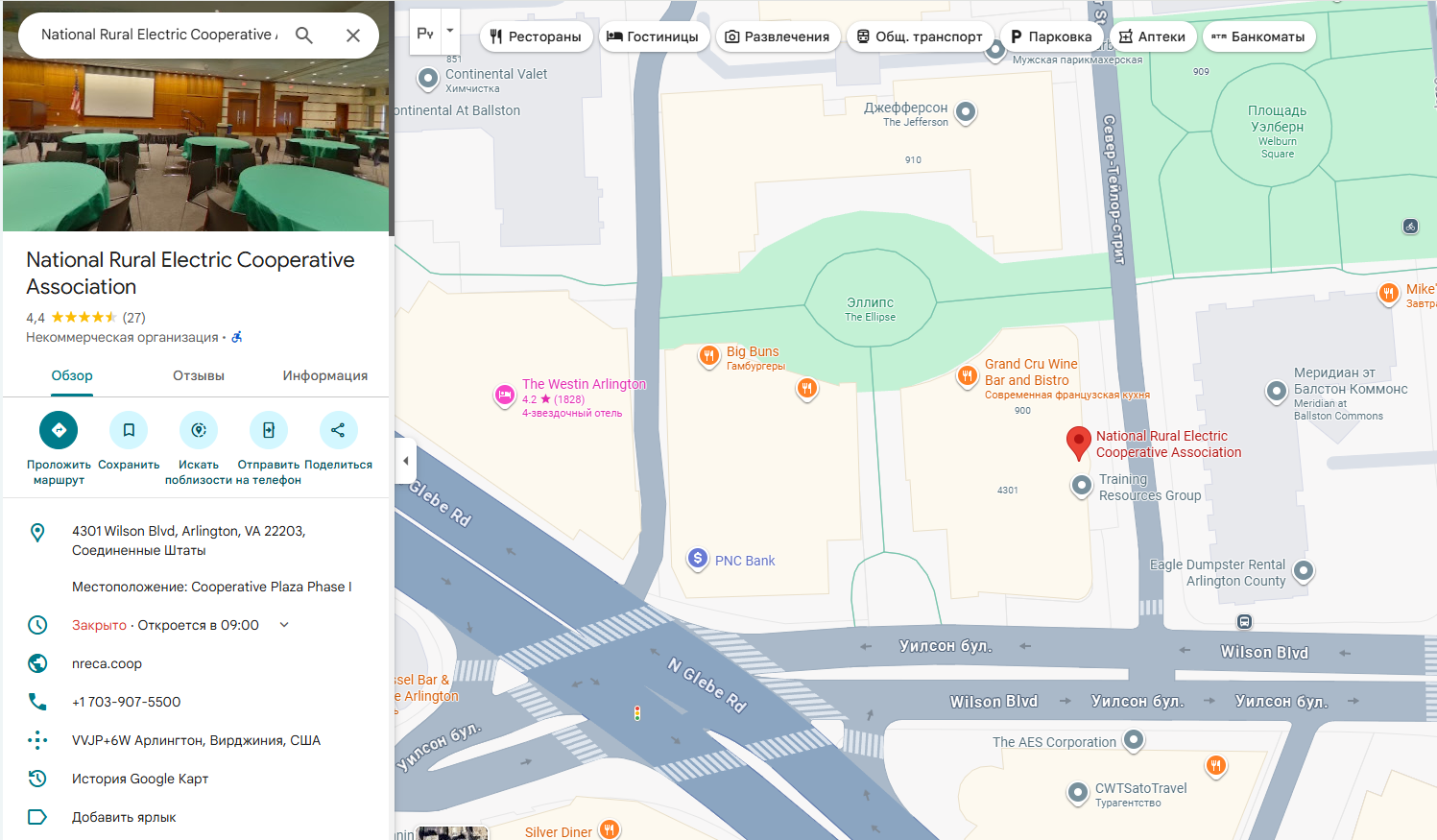This screenshot has height=840, width=1437.
Task: Click the Big Buns restaurant pin
Action: (x=708, y=356)
